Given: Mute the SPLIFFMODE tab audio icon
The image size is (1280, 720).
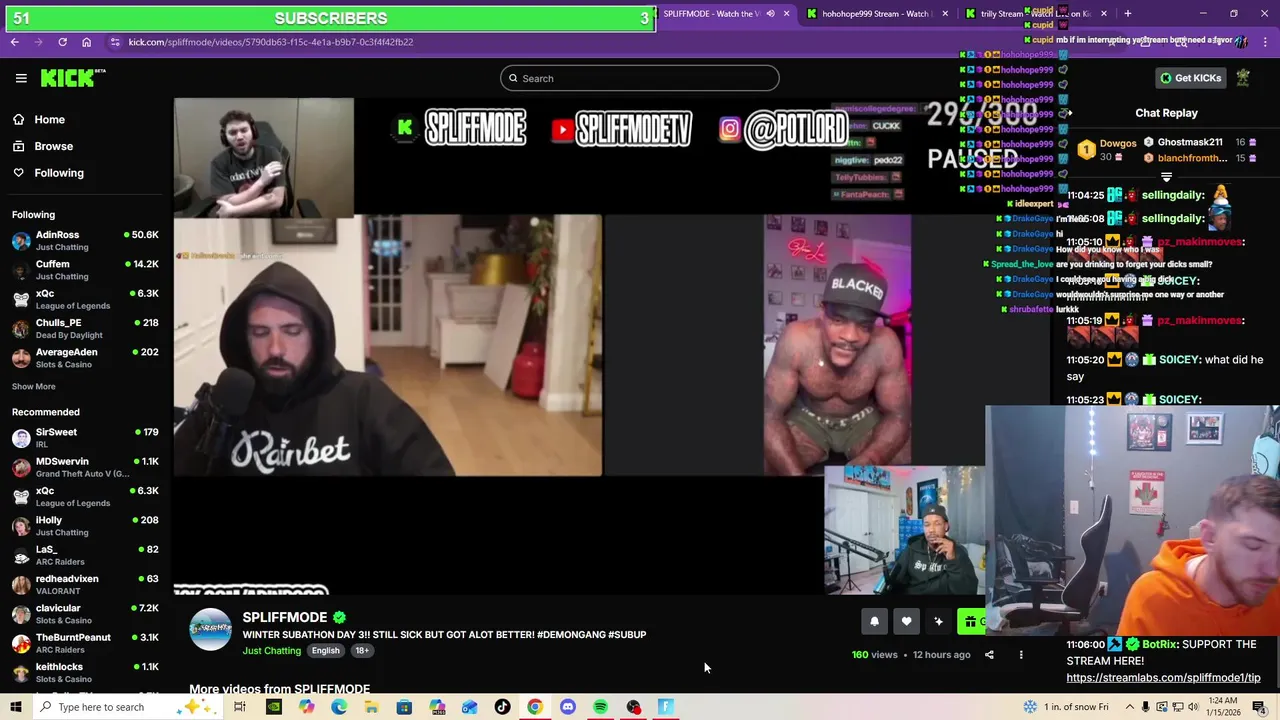Looking at the screenshot, I should click(770, 14).
